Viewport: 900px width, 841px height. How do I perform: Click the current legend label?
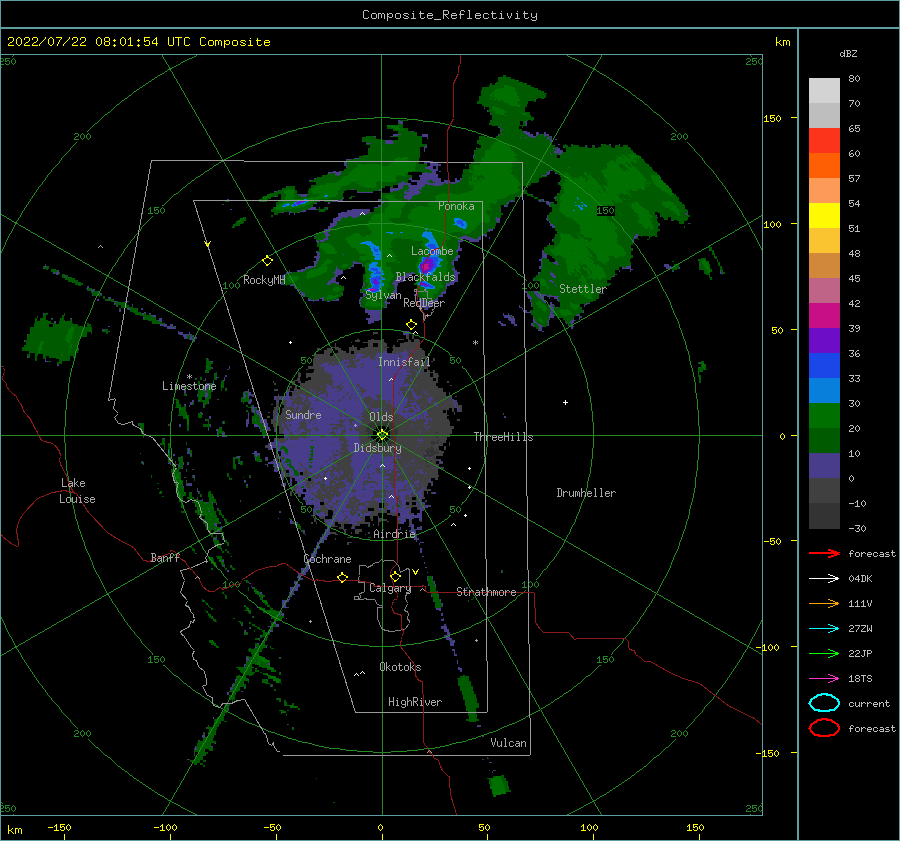869,704
